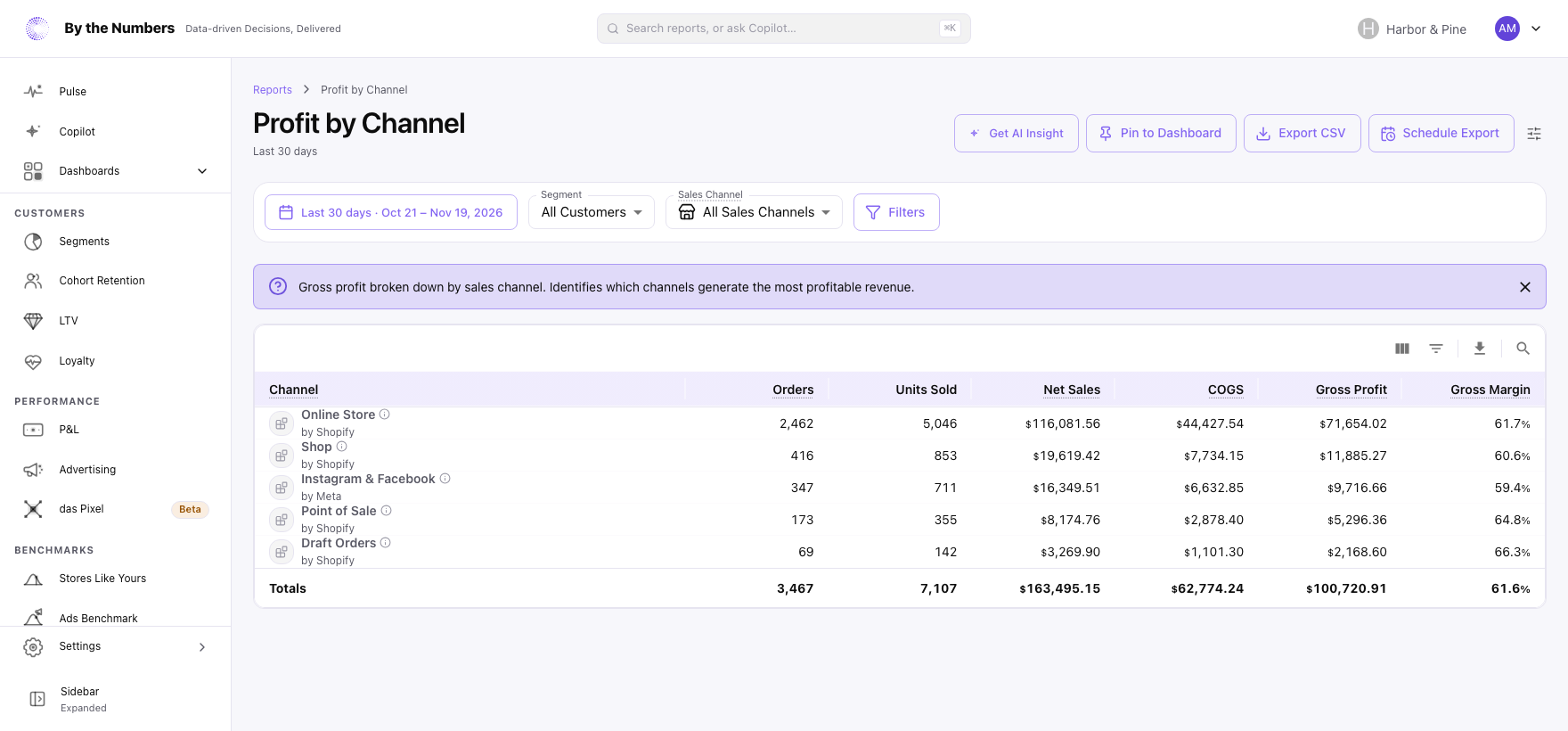Click the banner question mark icon
The image size is (1568, 731).
click(278, 286)
